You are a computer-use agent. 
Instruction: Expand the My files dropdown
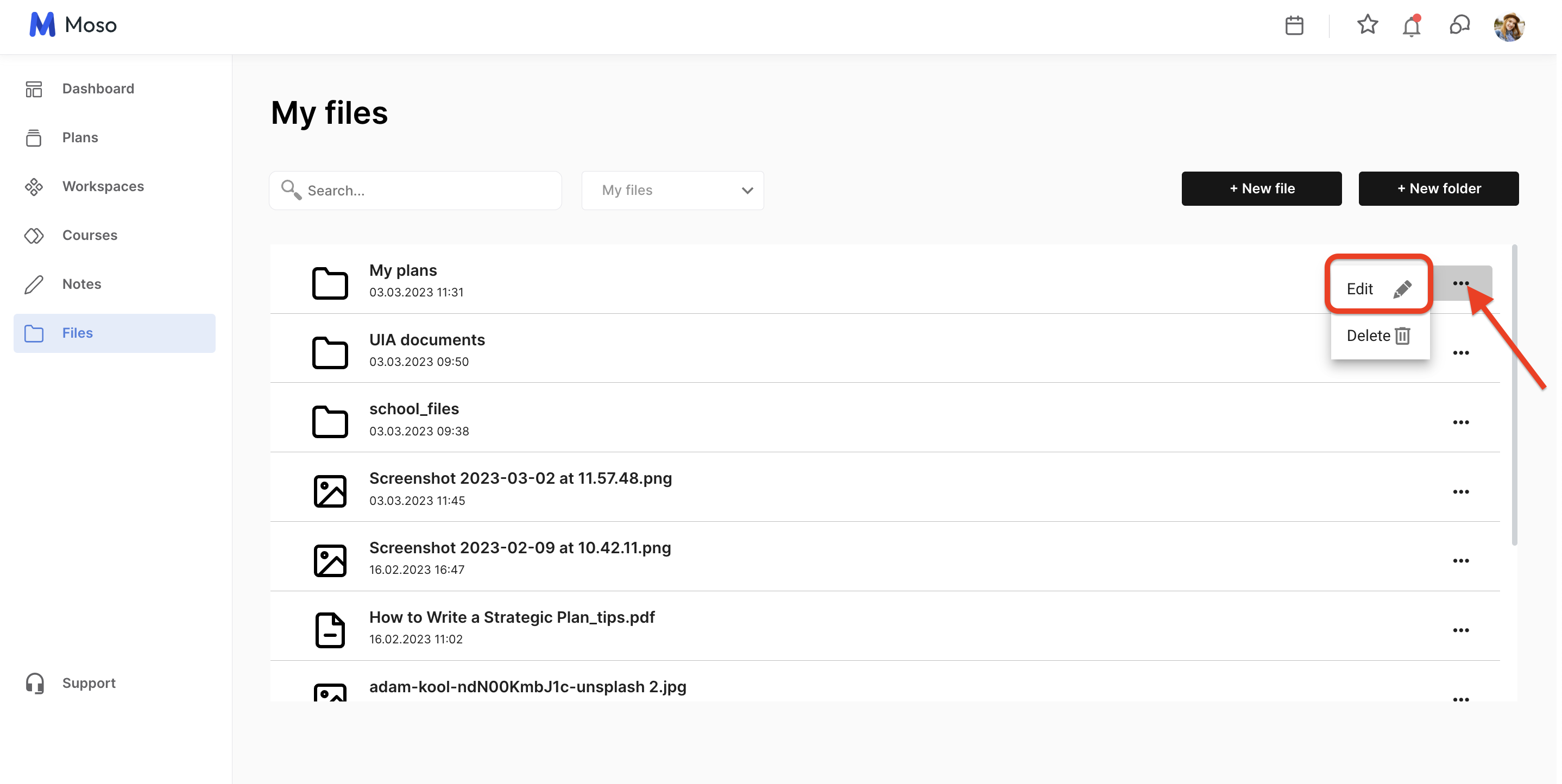click(672, 191)
